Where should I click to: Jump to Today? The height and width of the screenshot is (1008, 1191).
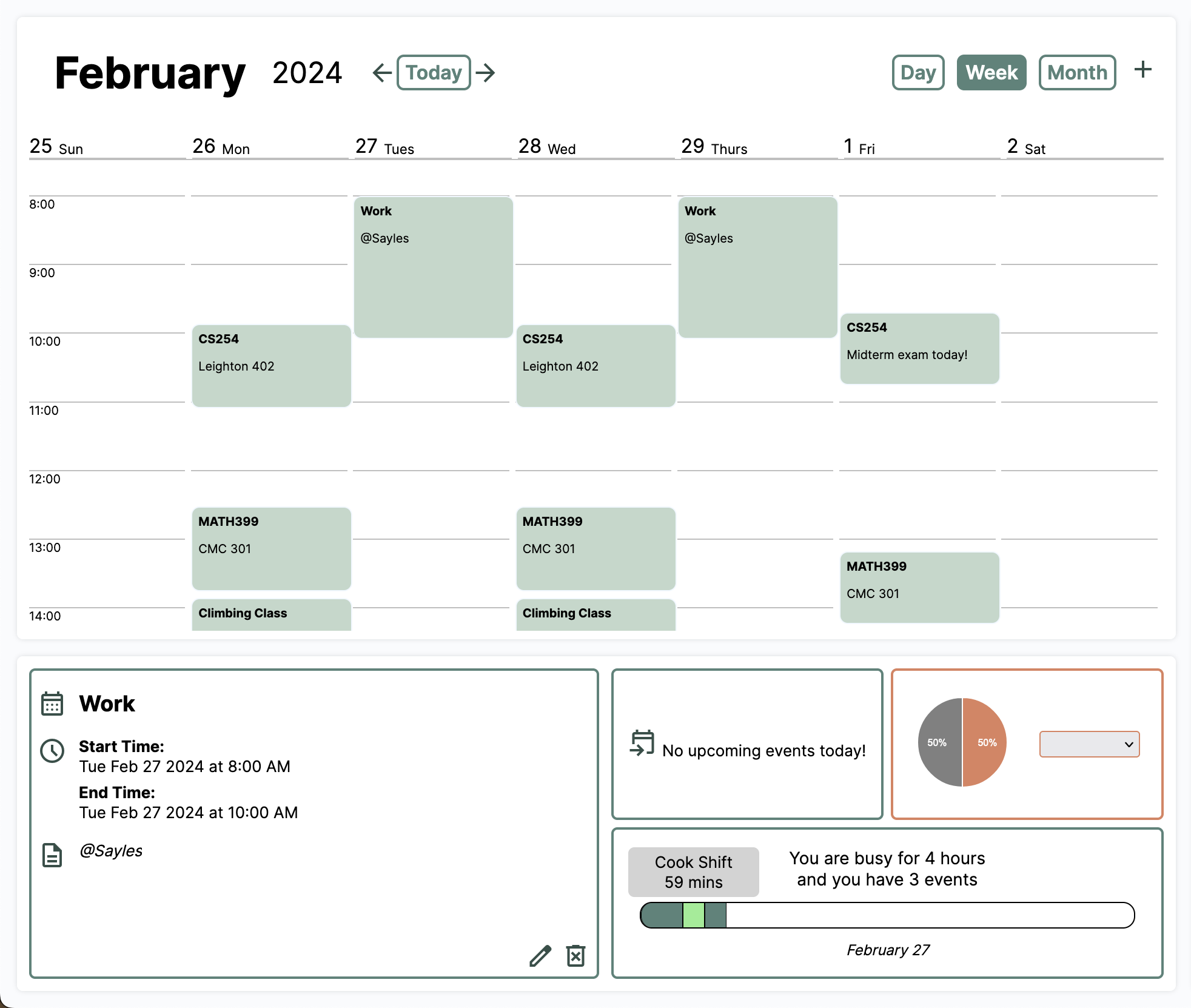coord(434,73)
